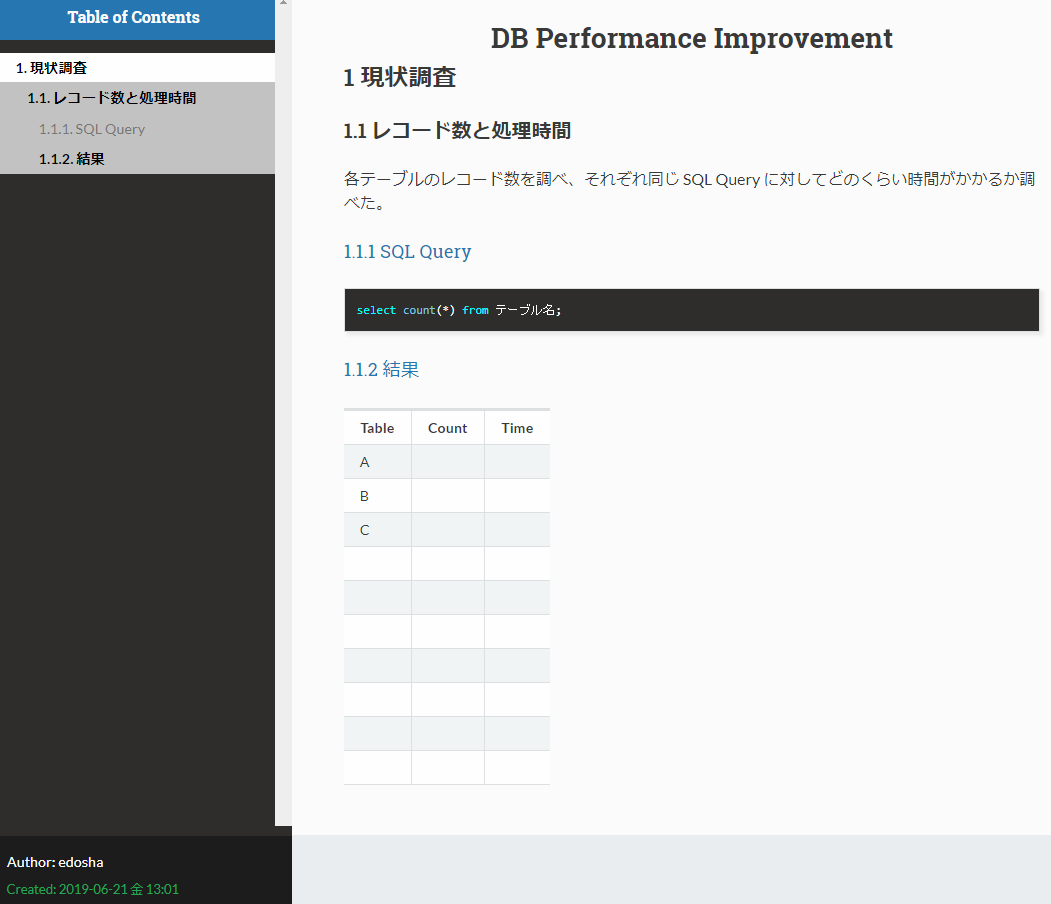Click heading '1.1 レコード数と処理時間' in content
This screenshot has height=904, width=1051.
(x=457, y=130)
